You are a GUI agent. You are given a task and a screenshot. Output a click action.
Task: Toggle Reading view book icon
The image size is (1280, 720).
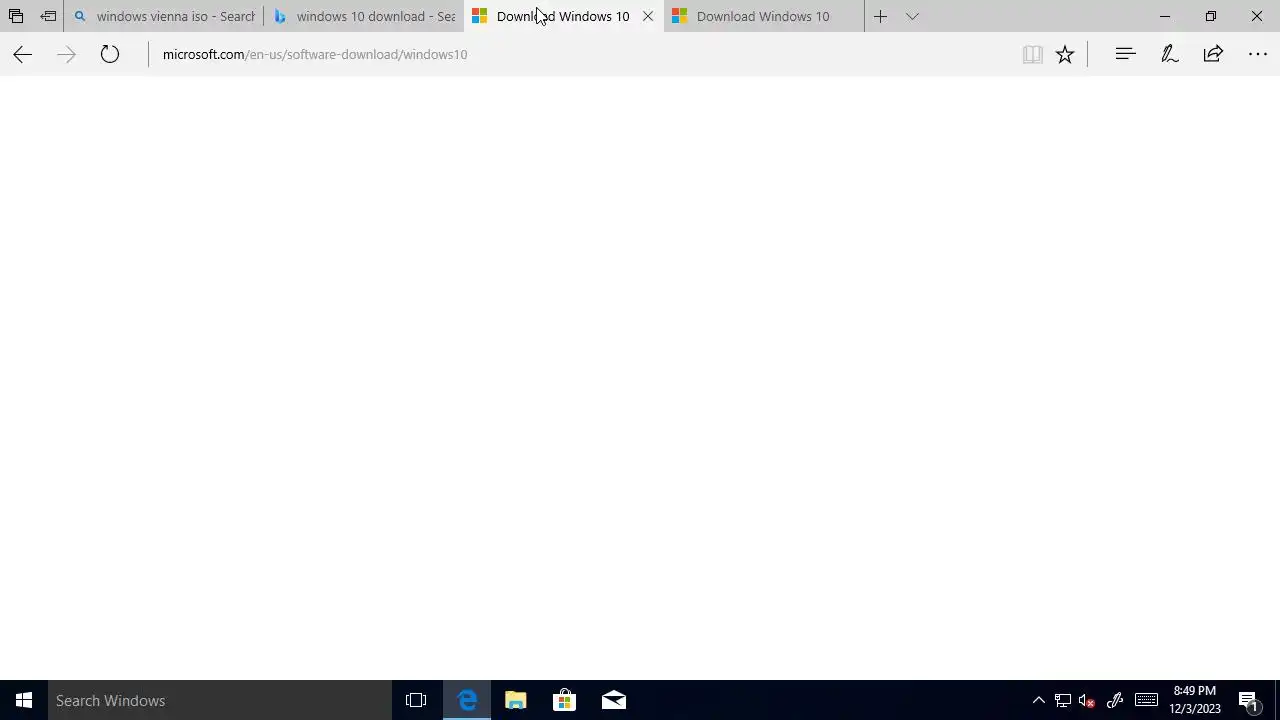coord(1032,54)
